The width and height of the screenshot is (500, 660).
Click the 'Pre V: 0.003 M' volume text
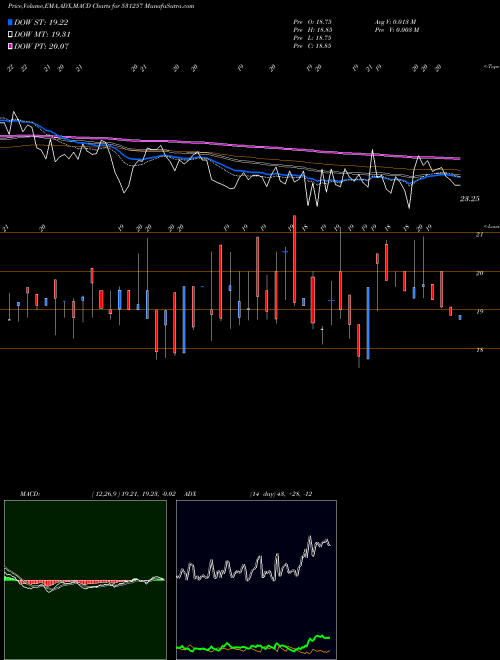click(396, 29)
